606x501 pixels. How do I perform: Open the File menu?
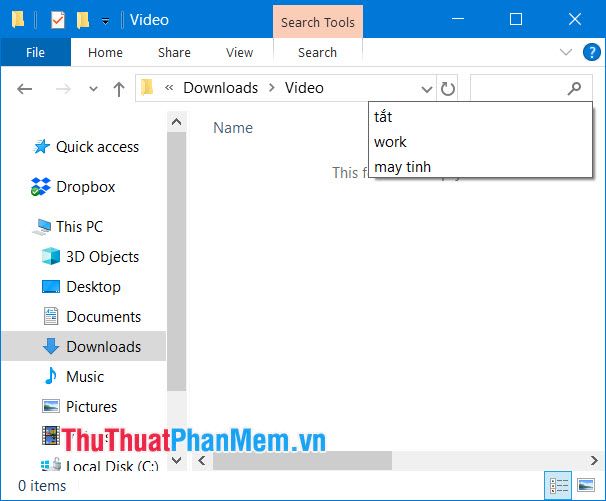35,52
